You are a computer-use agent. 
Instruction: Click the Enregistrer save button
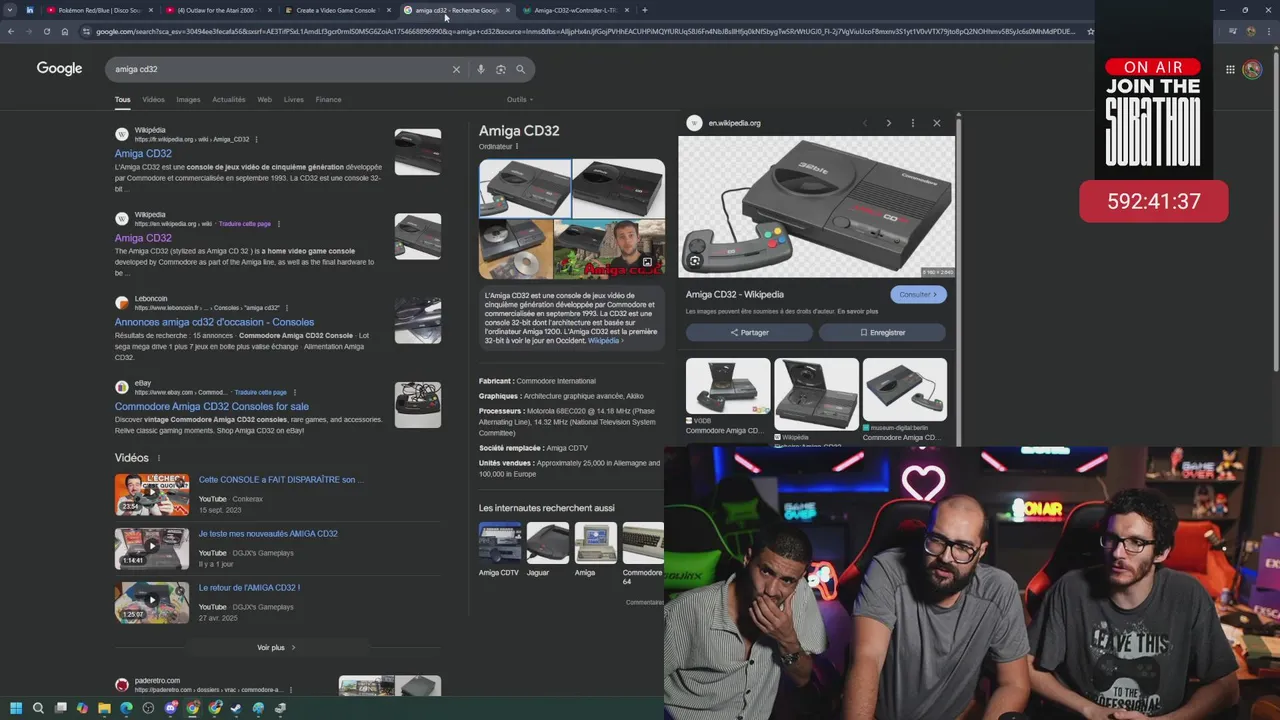pyautogui.click(x=882, y=332)
